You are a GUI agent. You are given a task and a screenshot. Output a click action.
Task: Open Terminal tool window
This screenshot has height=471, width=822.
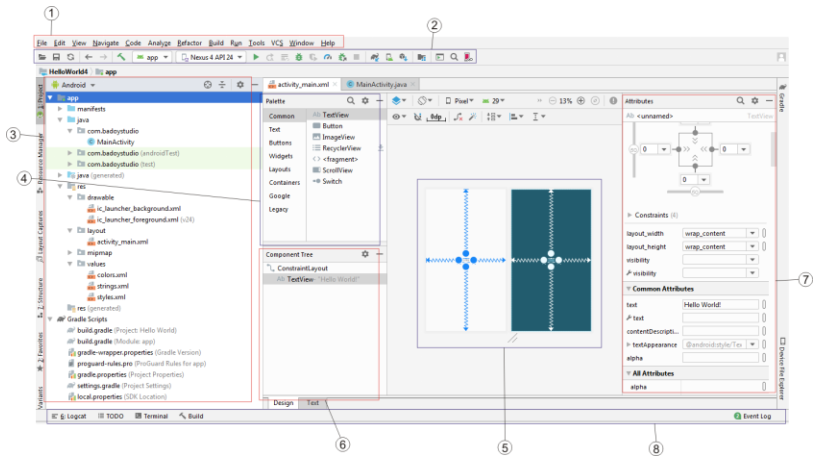pos(152,416)
